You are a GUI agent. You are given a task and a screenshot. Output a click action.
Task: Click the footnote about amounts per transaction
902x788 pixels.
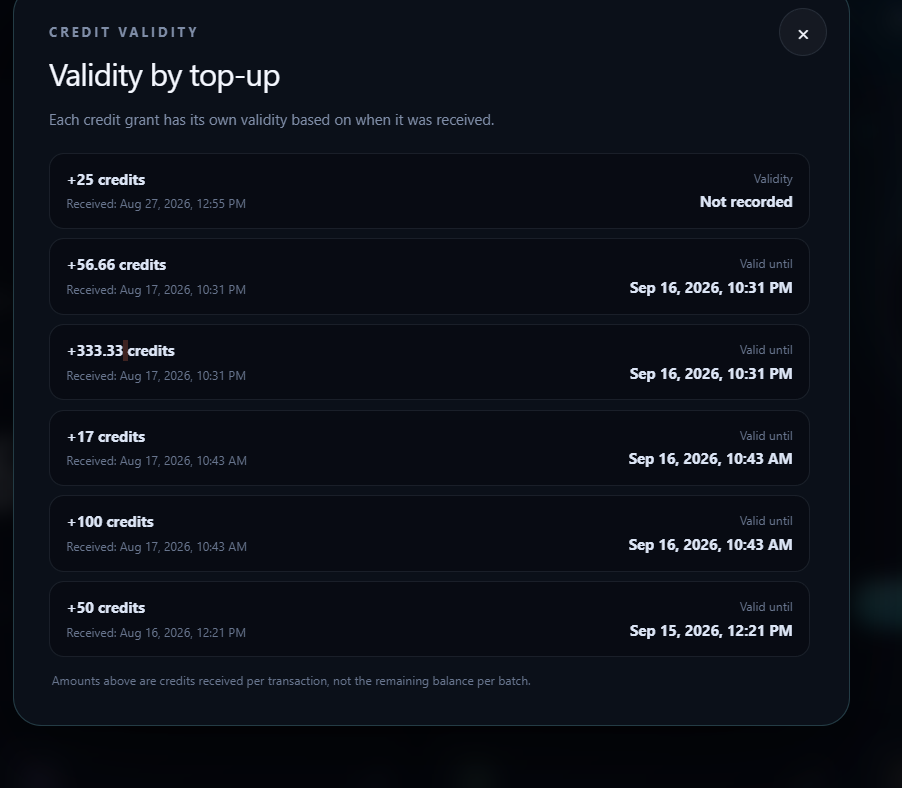[x=291, y=681]
